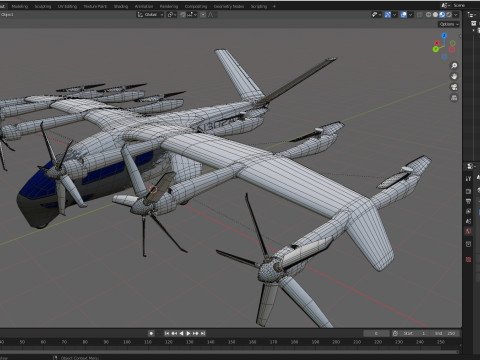The width and height of the screenshot is (480, 360).
Task: Switch to Shading workspace tab
Action: 121,6
